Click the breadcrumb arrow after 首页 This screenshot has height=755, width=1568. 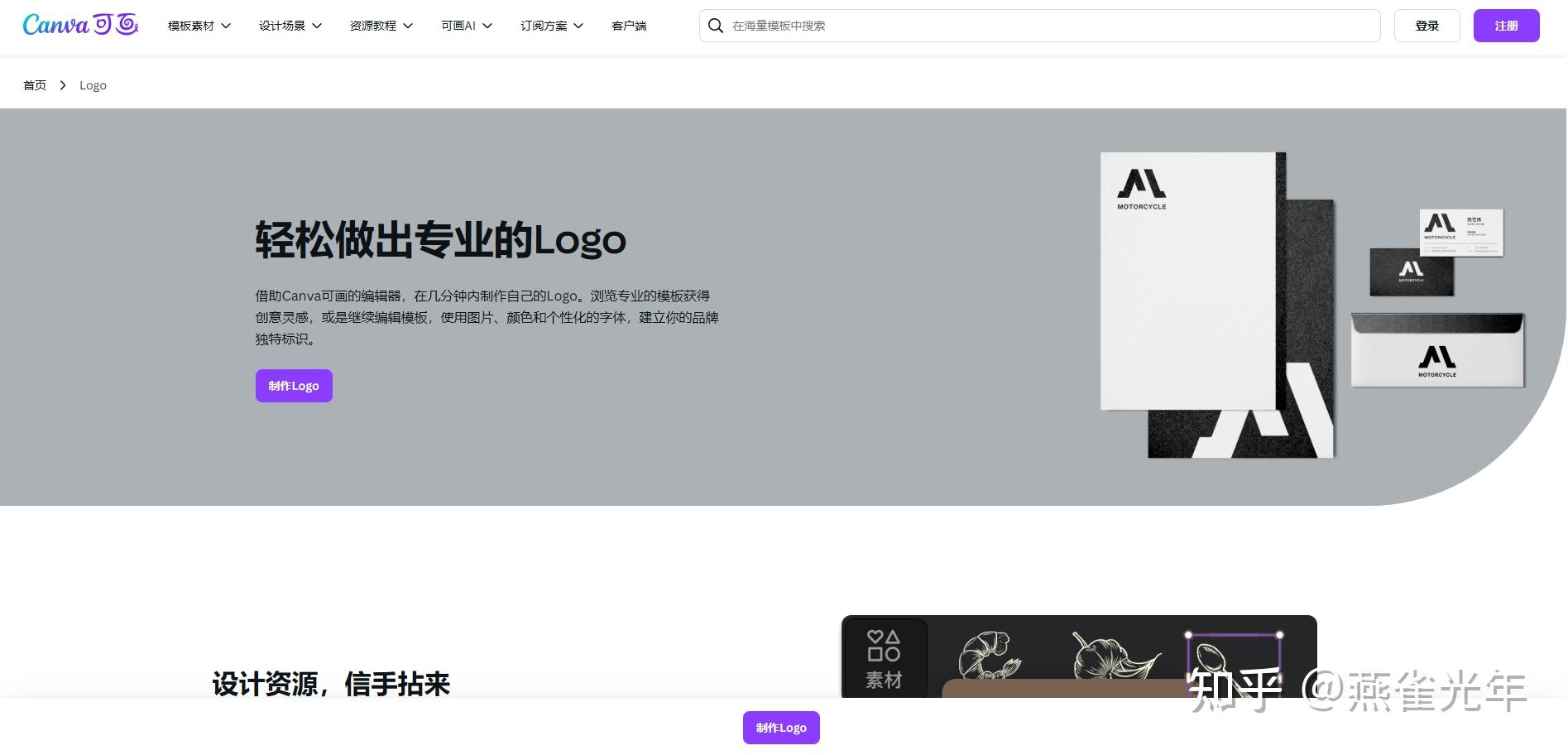coord(62,84)
